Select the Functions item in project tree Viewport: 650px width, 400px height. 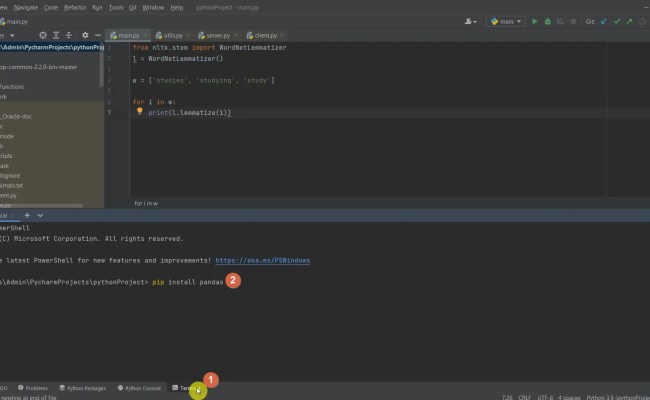(x=12, y=87)
